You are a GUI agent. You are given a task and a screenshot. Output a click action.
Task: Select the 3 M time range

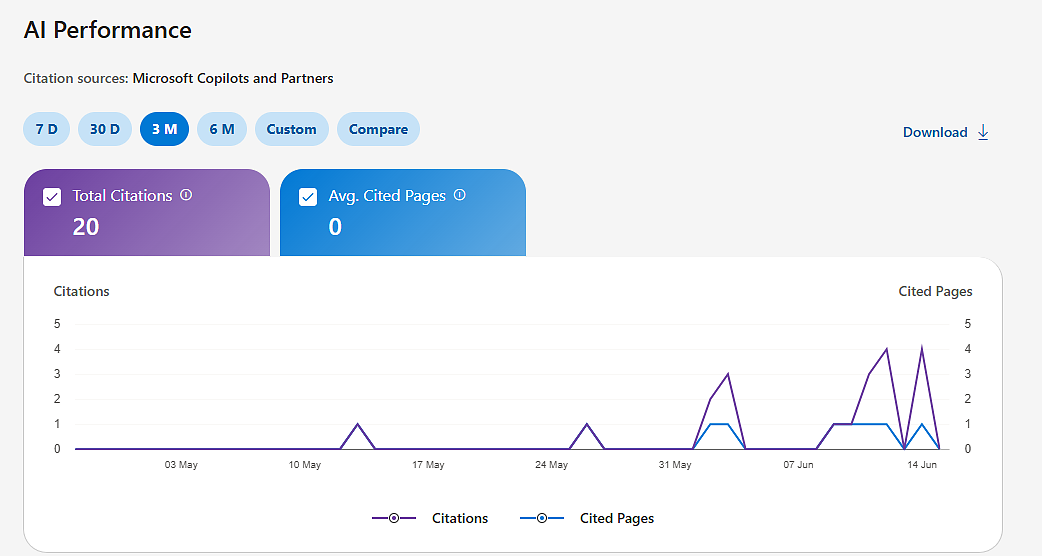pyautogui.click(x=164, y=129)
